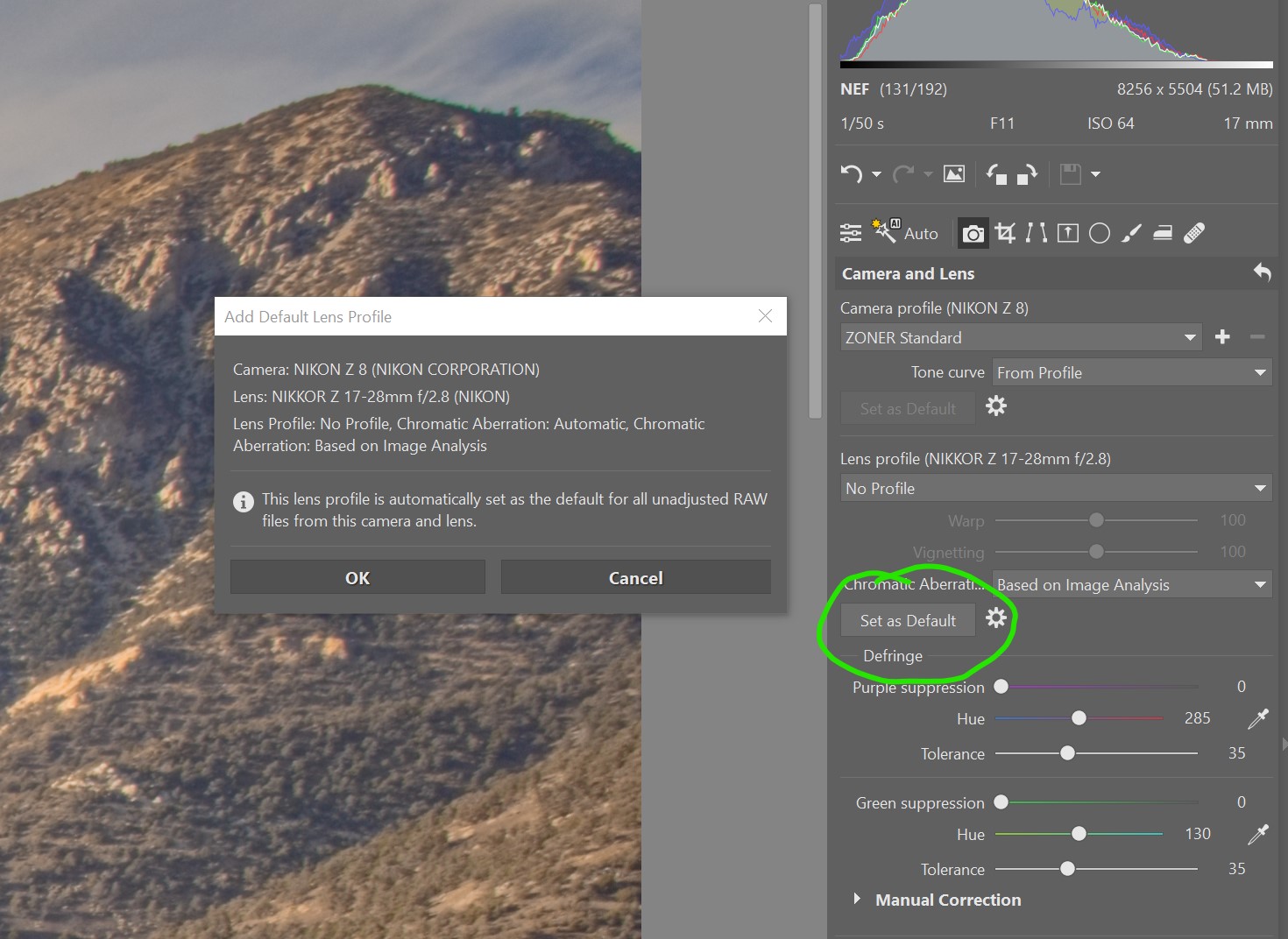
Task: Click the circled Set as Default button
Action: [907, 620]
